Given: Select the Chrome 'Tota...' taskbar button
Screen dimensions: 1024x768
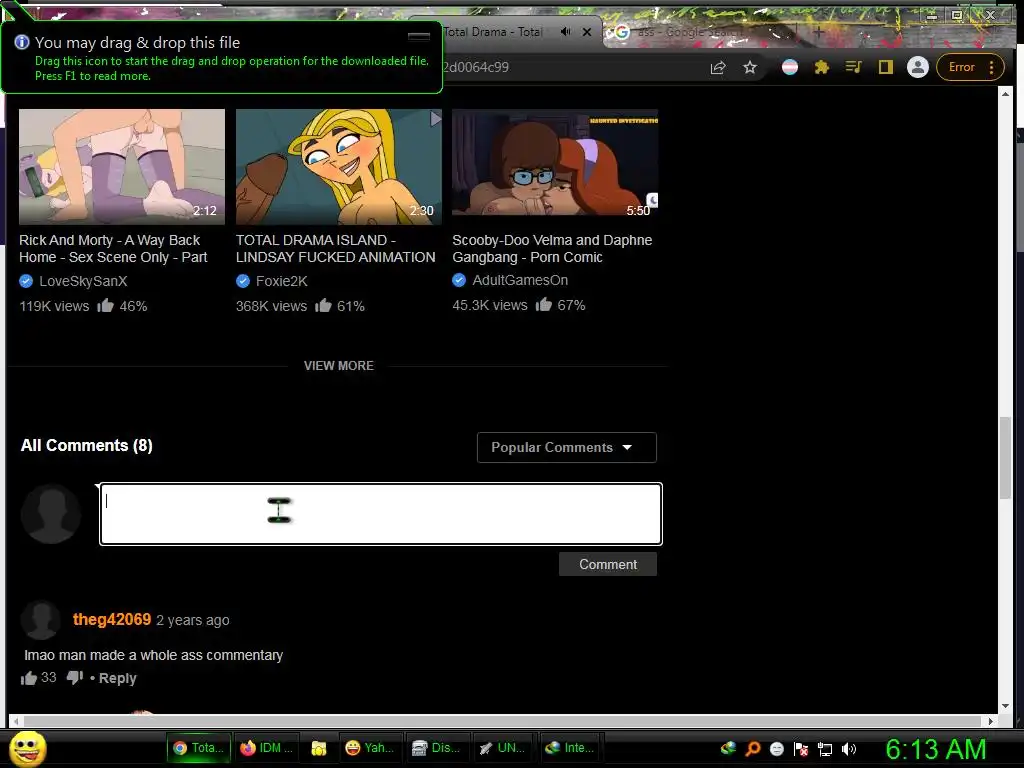Looking at the screenshot, I should [x=198, y=748].
